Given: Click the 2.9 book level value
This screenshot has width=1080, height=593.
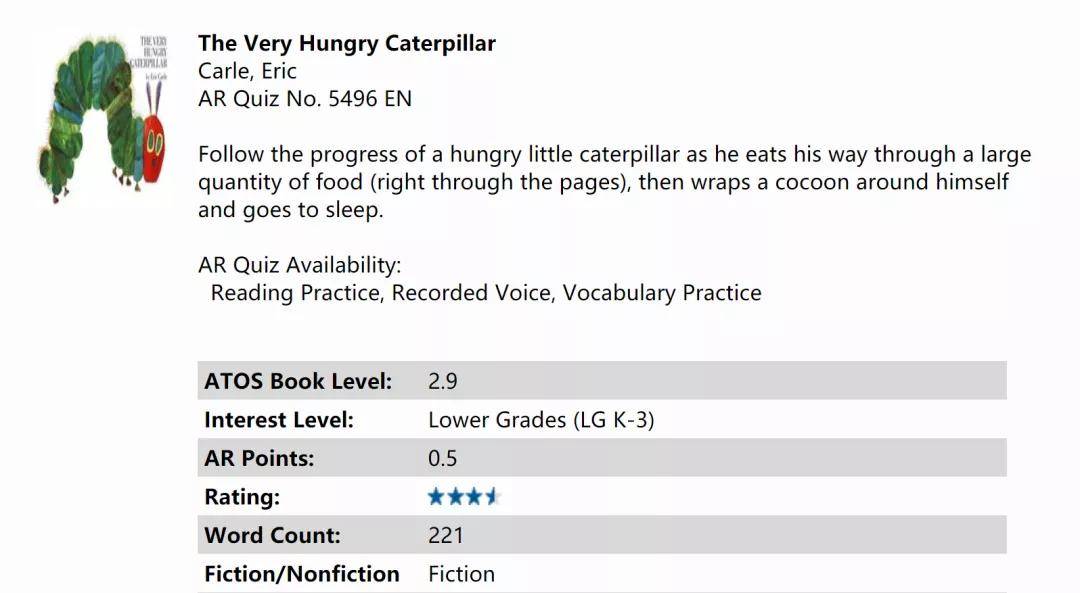Looking at the screenshot, I should tap(442, 381).
